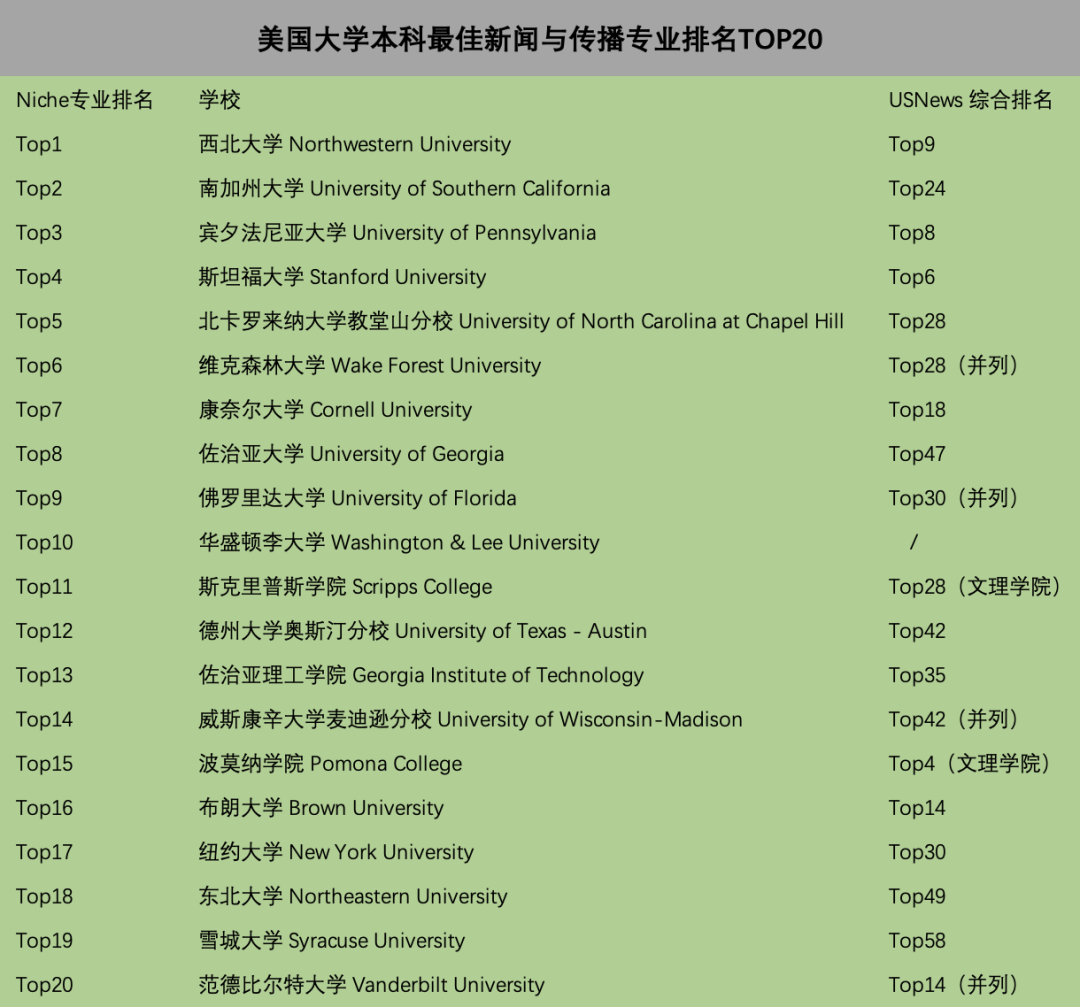Click Cornell's USNews Top18 value
The height and width of the screenshot is (1007, 1080).
point(917,410)
